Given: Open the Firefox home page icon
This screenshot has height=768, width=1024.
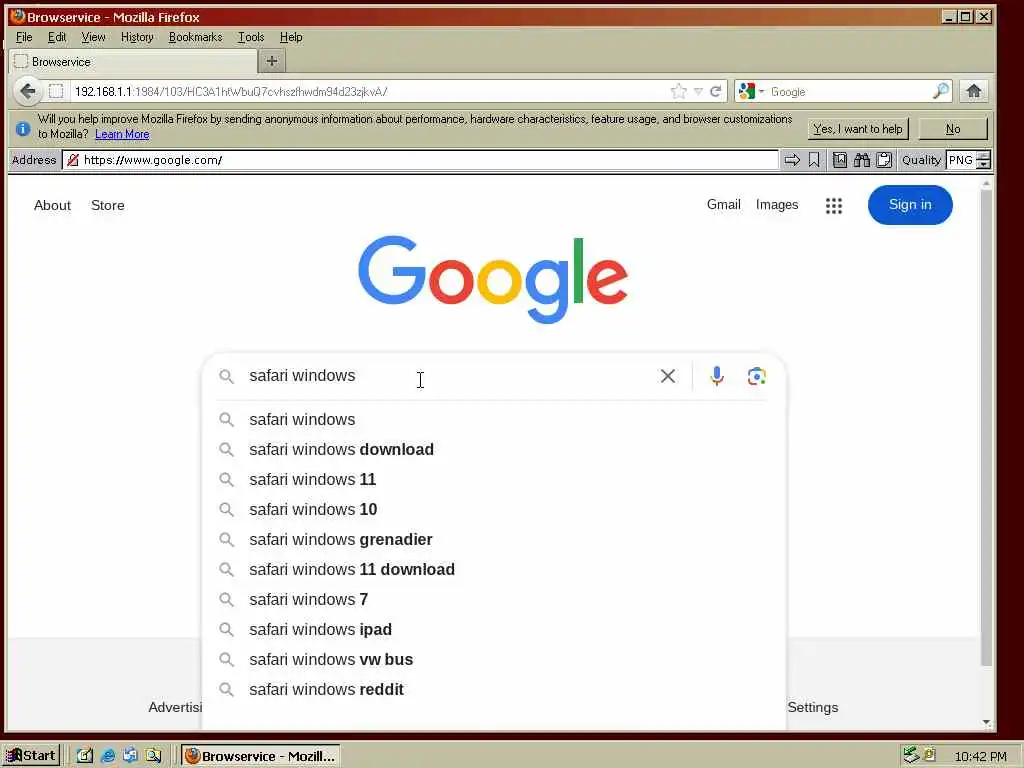Looking at the screenshot, I should point(974,91).
